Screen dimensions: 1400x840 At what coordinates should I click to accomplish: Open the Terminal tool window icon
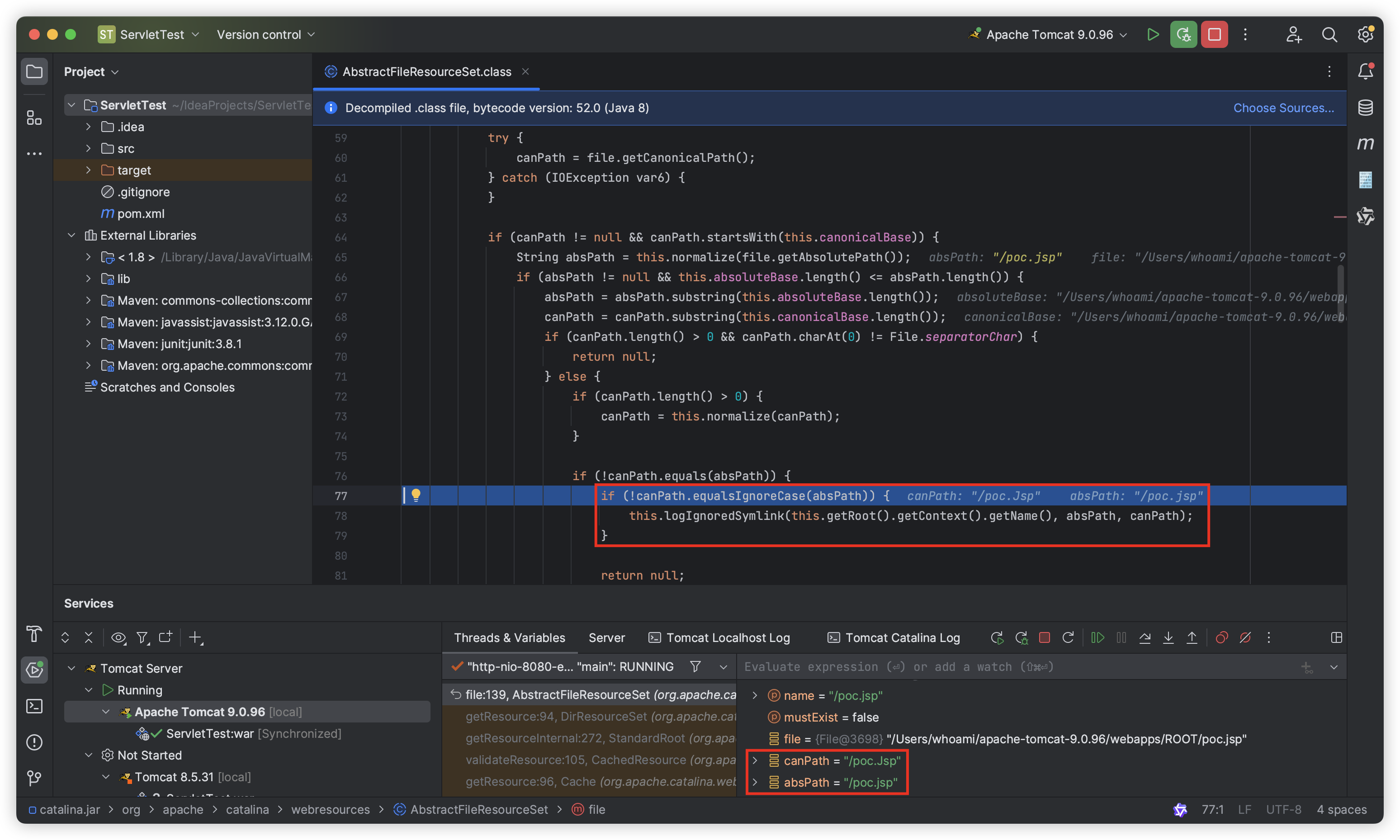pos(34,706)
